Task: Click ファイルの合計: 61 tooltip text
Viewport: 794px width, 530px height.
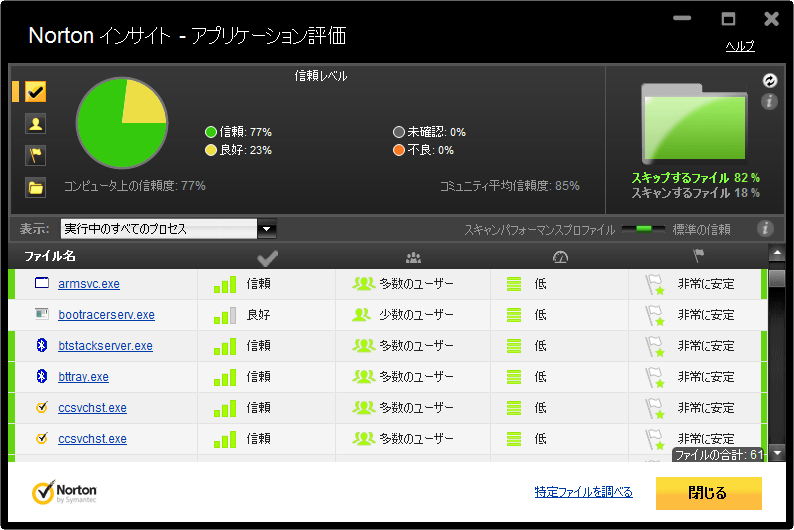Action: click(719, 455)
